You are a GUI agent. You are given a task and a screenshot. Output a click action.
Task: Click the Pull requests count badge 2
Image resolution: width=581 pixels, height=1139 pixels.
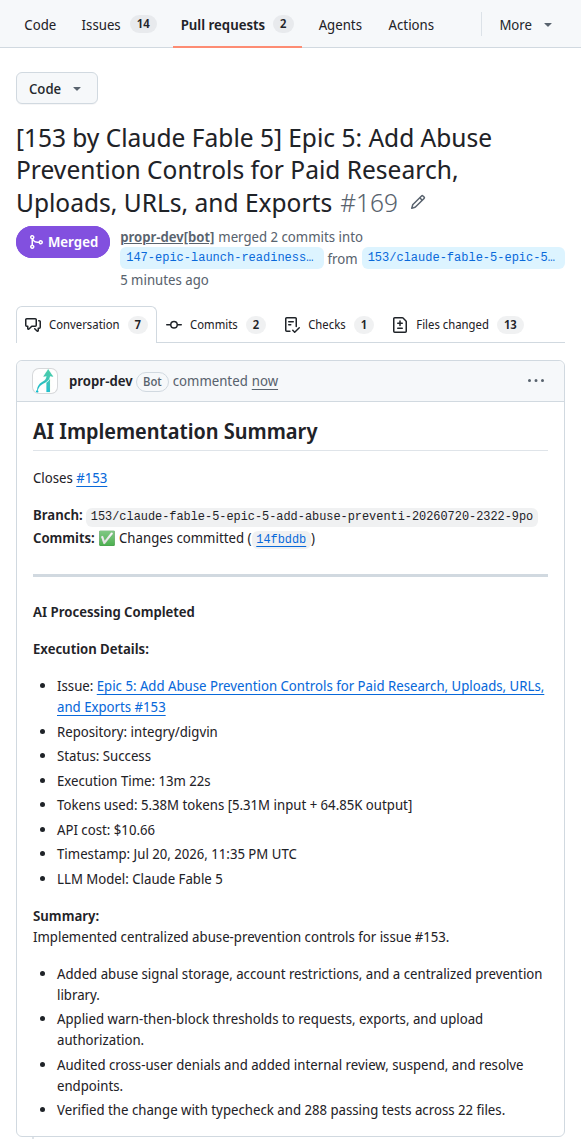coord(283,24)
